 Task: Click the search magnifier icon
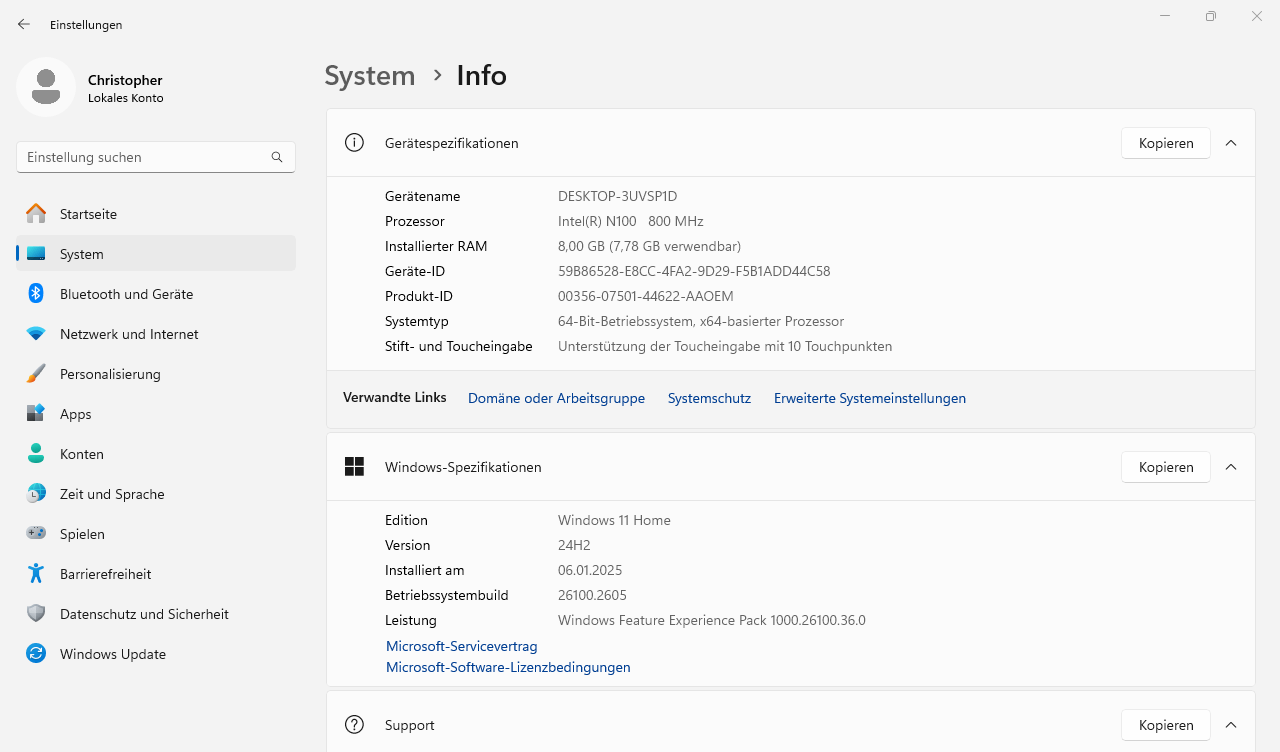pyautogui.click(x=277, y=157)
